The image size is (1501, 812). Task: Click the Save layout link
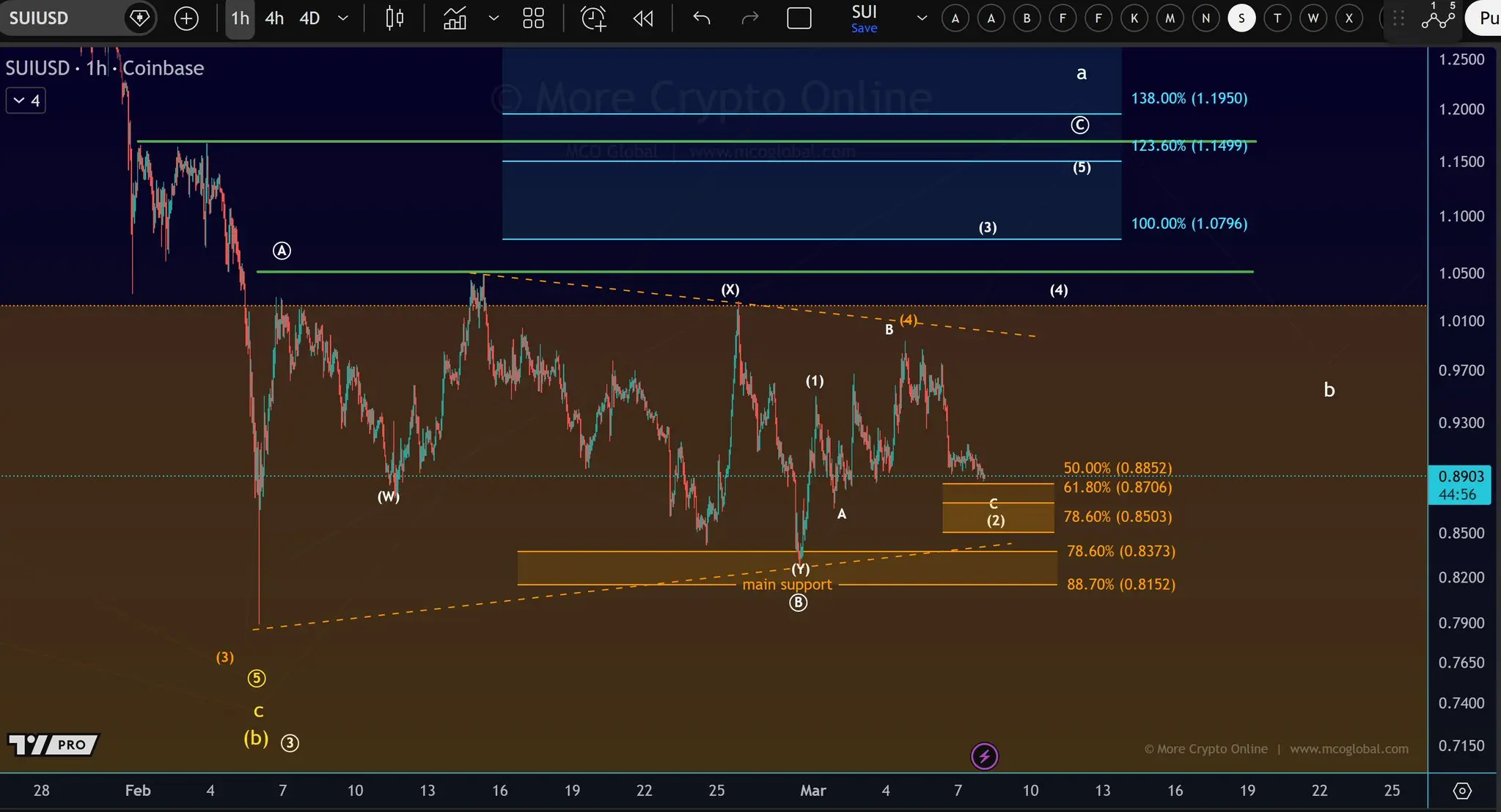pyautogui.click(x=864, y=29)
